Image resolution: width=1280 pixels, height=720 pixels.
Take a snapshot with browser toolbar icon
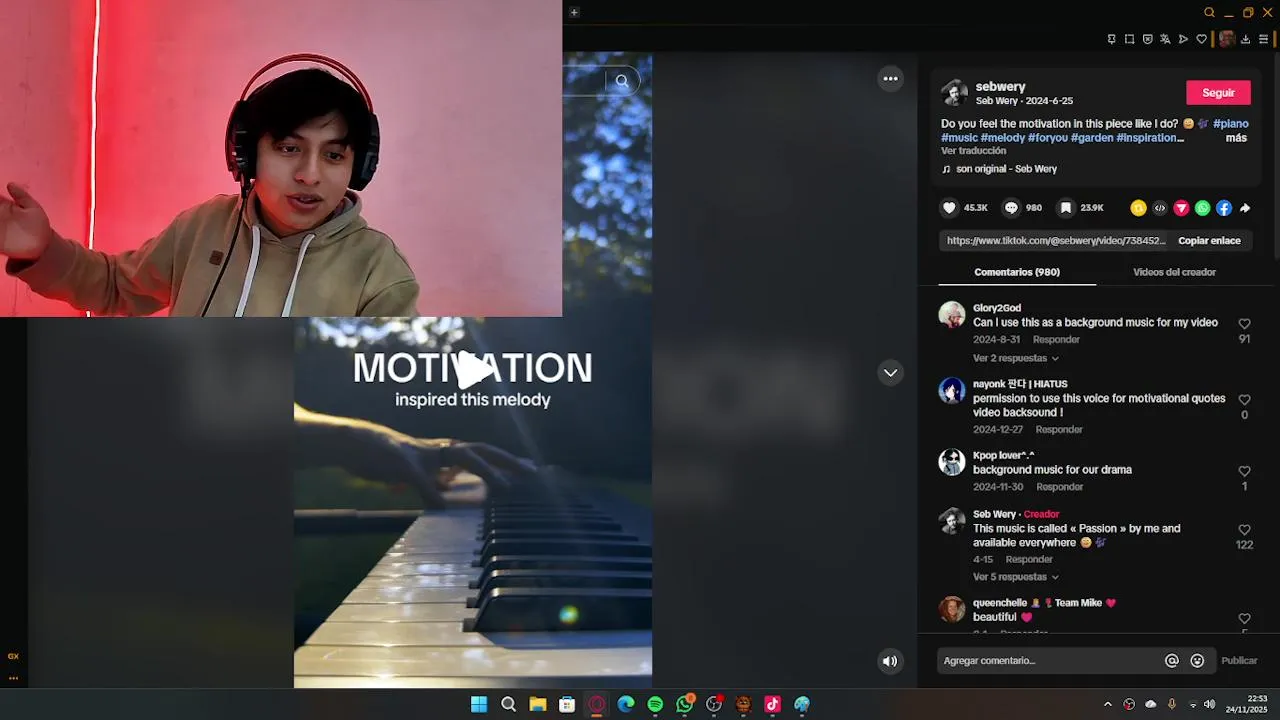1129,39
